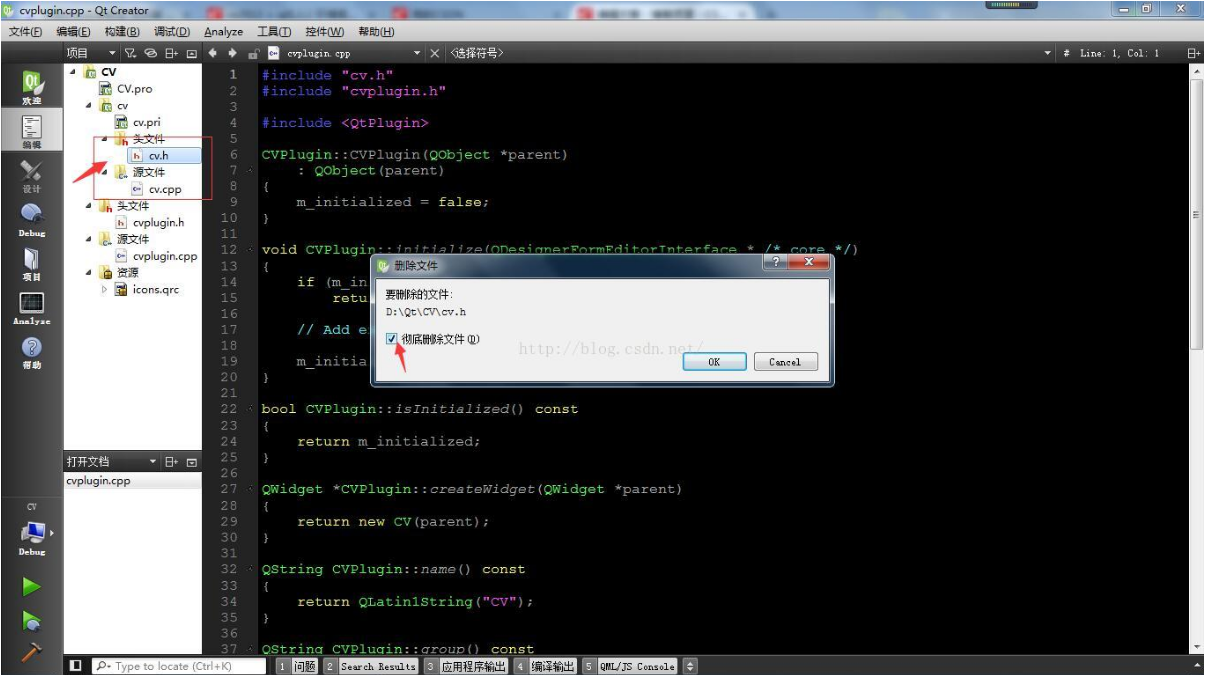Toggle the left sidebar from status bar
Viewport: 1205px width, 675px height.
[x=75, y=666]
